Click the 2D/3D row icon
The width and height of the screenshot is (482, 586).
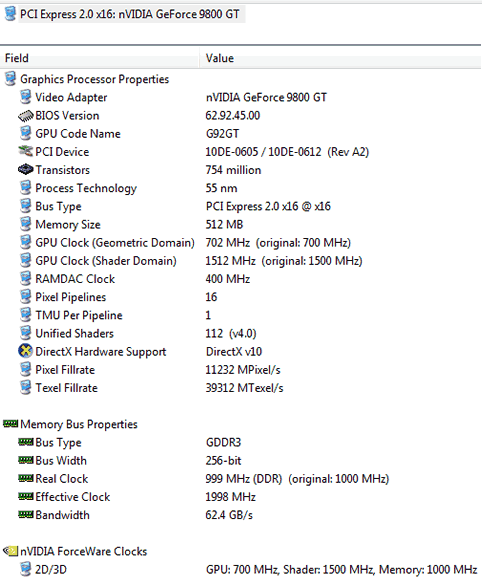(25, 569)
